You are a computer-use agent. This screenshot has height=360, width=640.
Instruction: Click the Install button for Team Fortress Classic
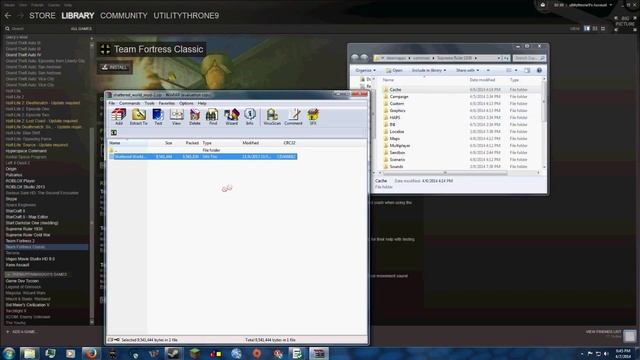(115, 67)
